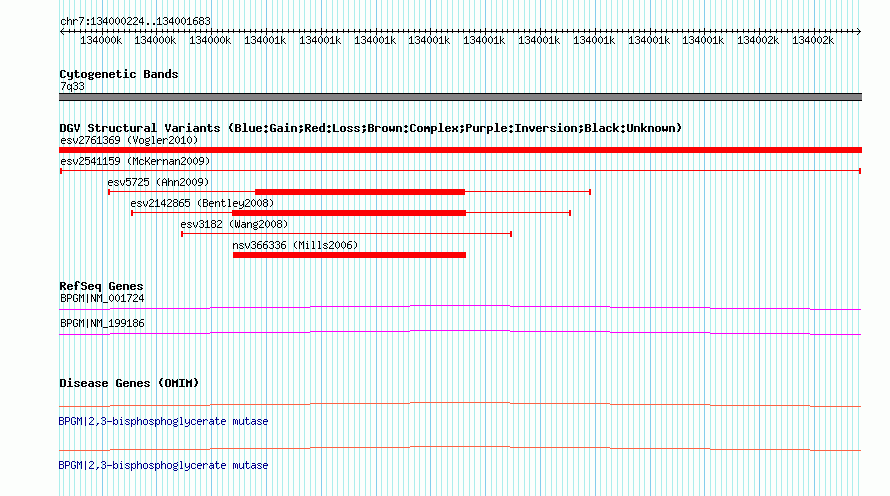Viewport: 890px width, 496px height.
Task: Click the first 134002k ruler tick label
Action: click(x=758, y=40)
